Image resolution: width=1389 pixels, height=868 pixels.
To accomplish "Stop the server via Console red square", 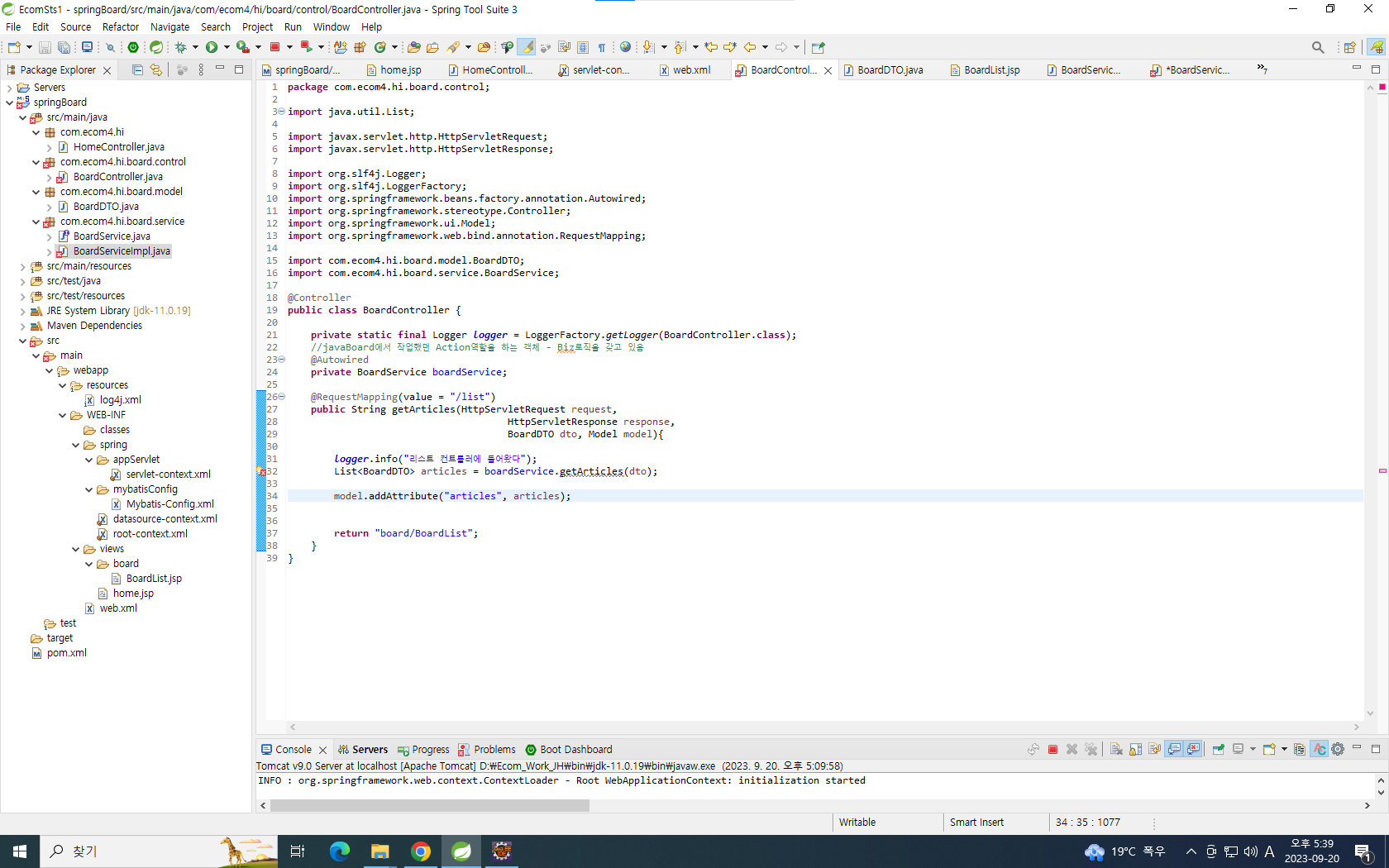I will (x=1052, y=749).
